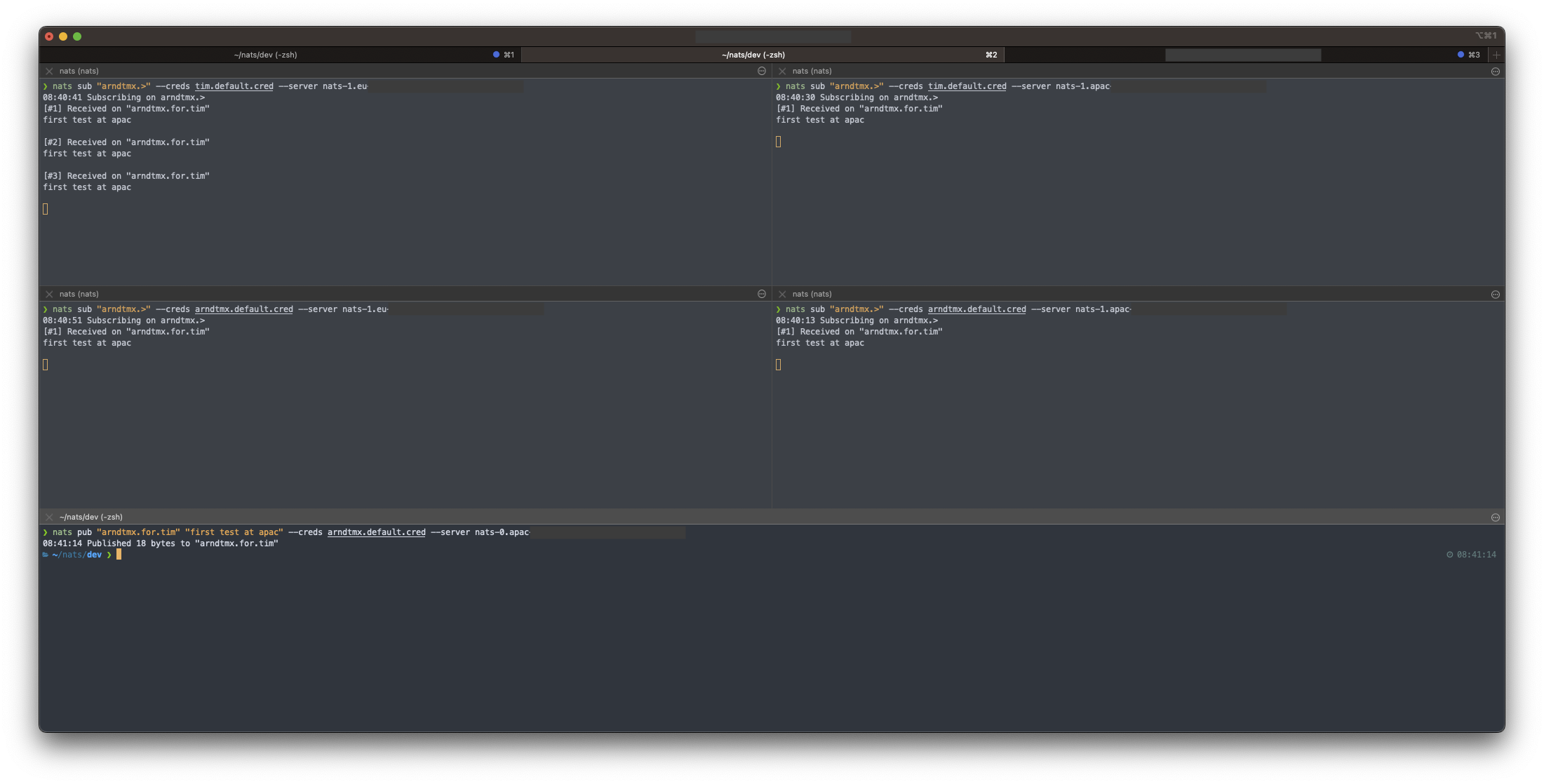Switch to the third tab labeled ⌘3
This screenshot has width=1544, height=784.
[1242, 54]
